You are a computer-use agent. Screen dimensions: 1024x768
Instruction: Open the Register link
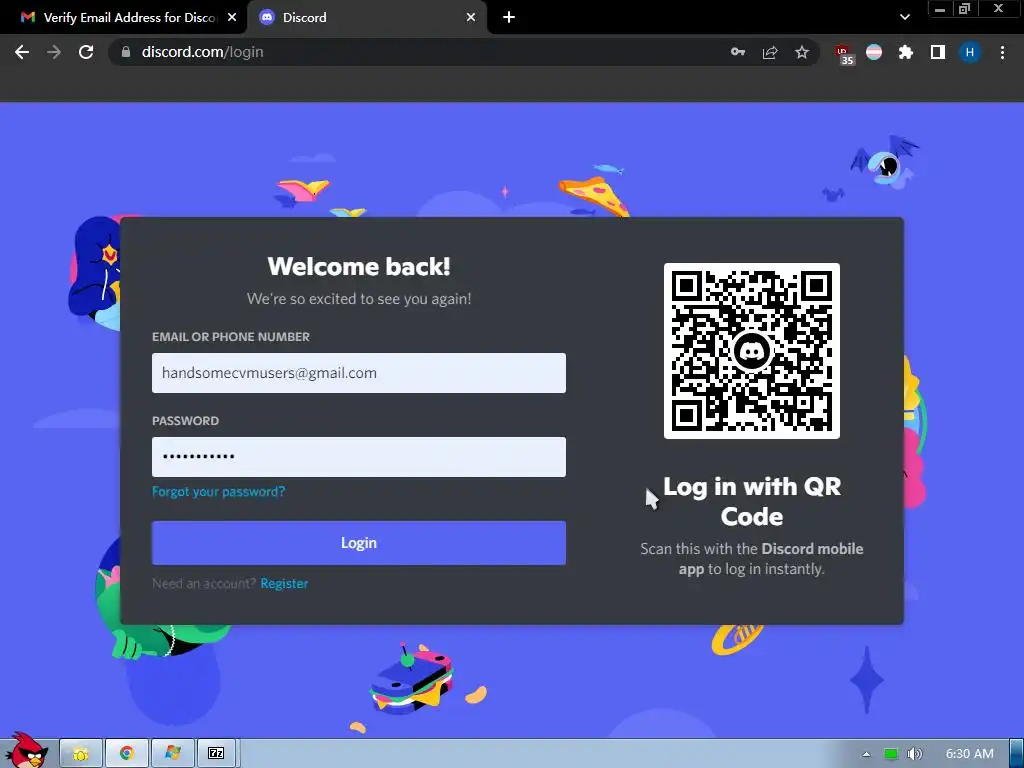(284, 584)
